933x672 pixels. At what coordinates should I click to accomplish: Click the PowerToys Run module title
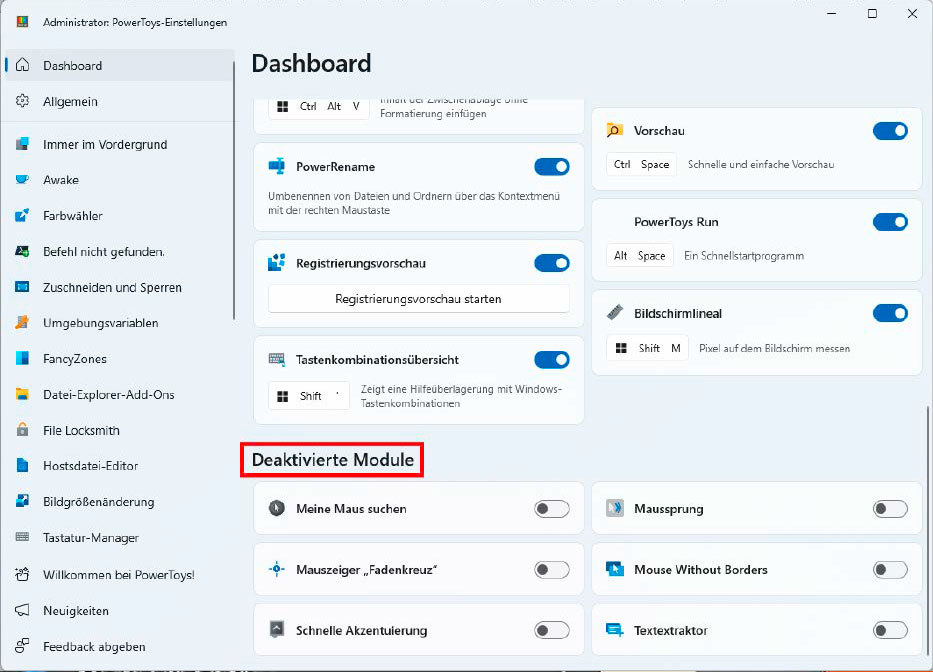(676, 222)
